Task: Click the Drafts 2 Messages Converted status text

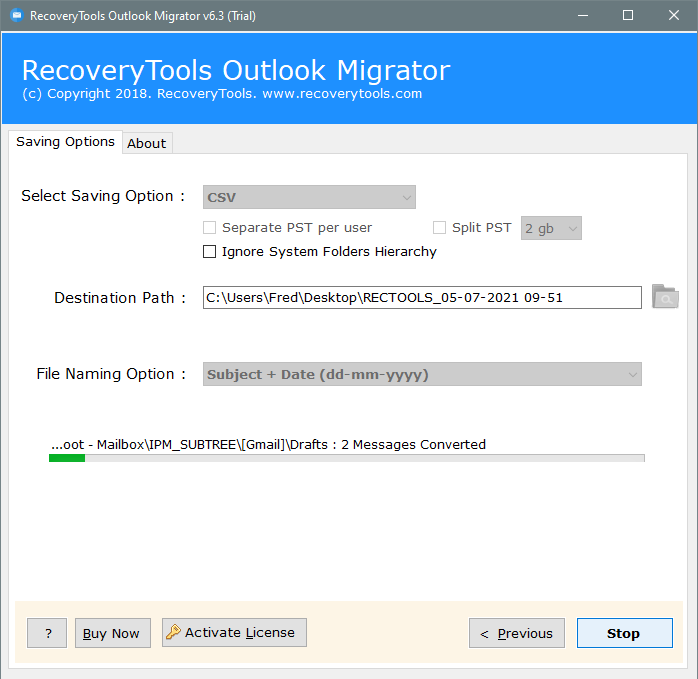Action: coord(268,444)
